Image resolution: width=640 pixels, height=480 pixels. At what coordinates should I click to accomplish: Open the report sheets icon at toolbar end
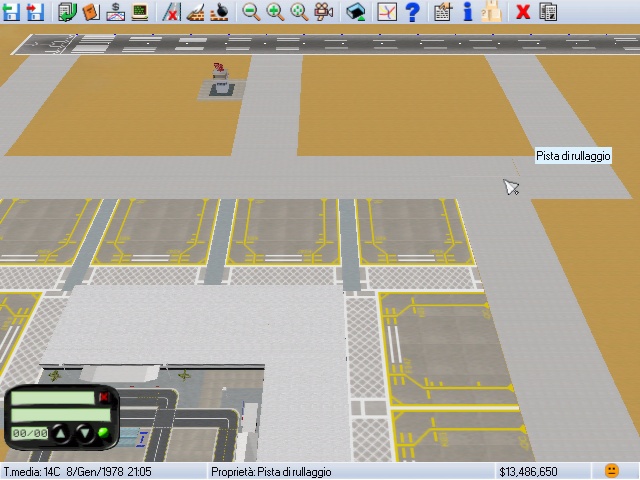[x=548, y=11]
